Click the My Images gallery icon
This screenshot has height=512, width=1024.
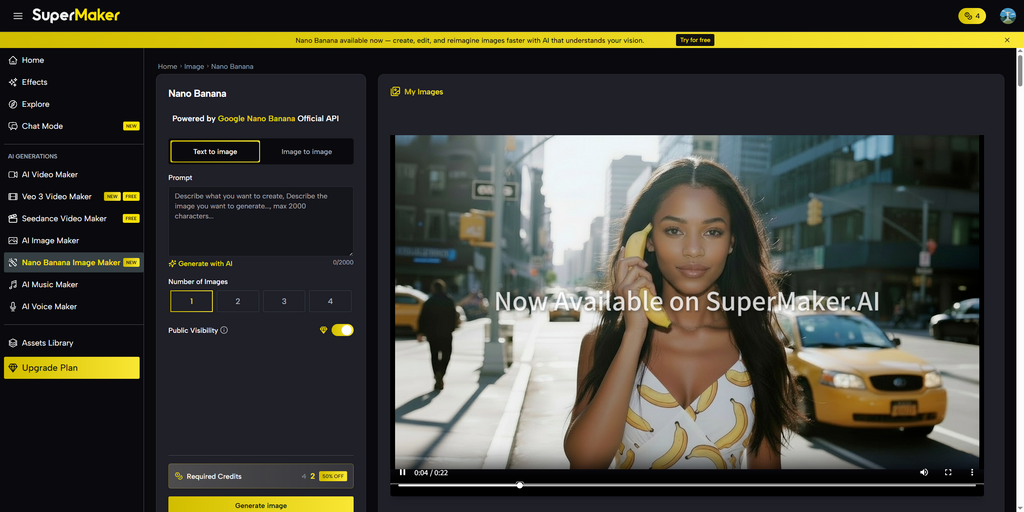(x=395, y=92)
